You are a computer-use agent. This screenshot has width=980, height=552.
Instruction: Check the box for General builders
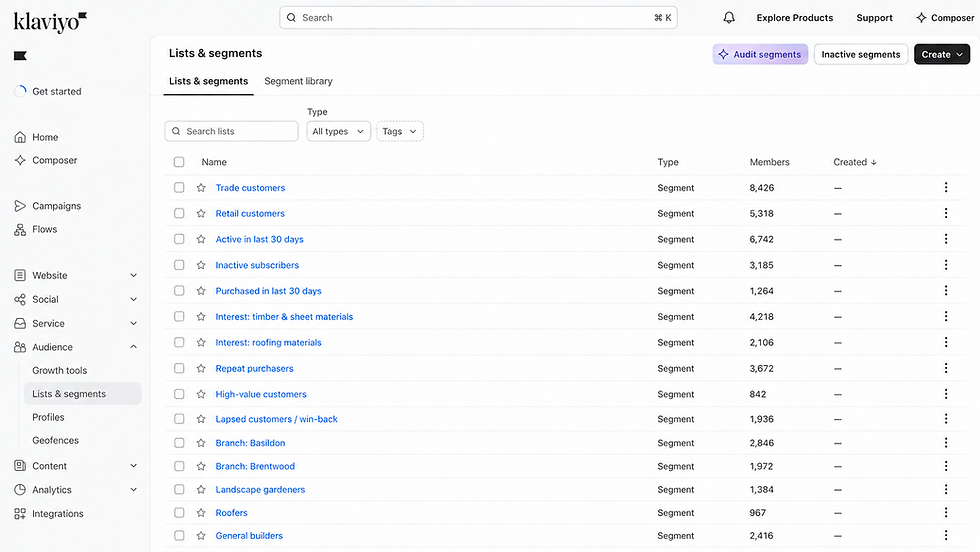pyautogui.click(x=179, y=536)
